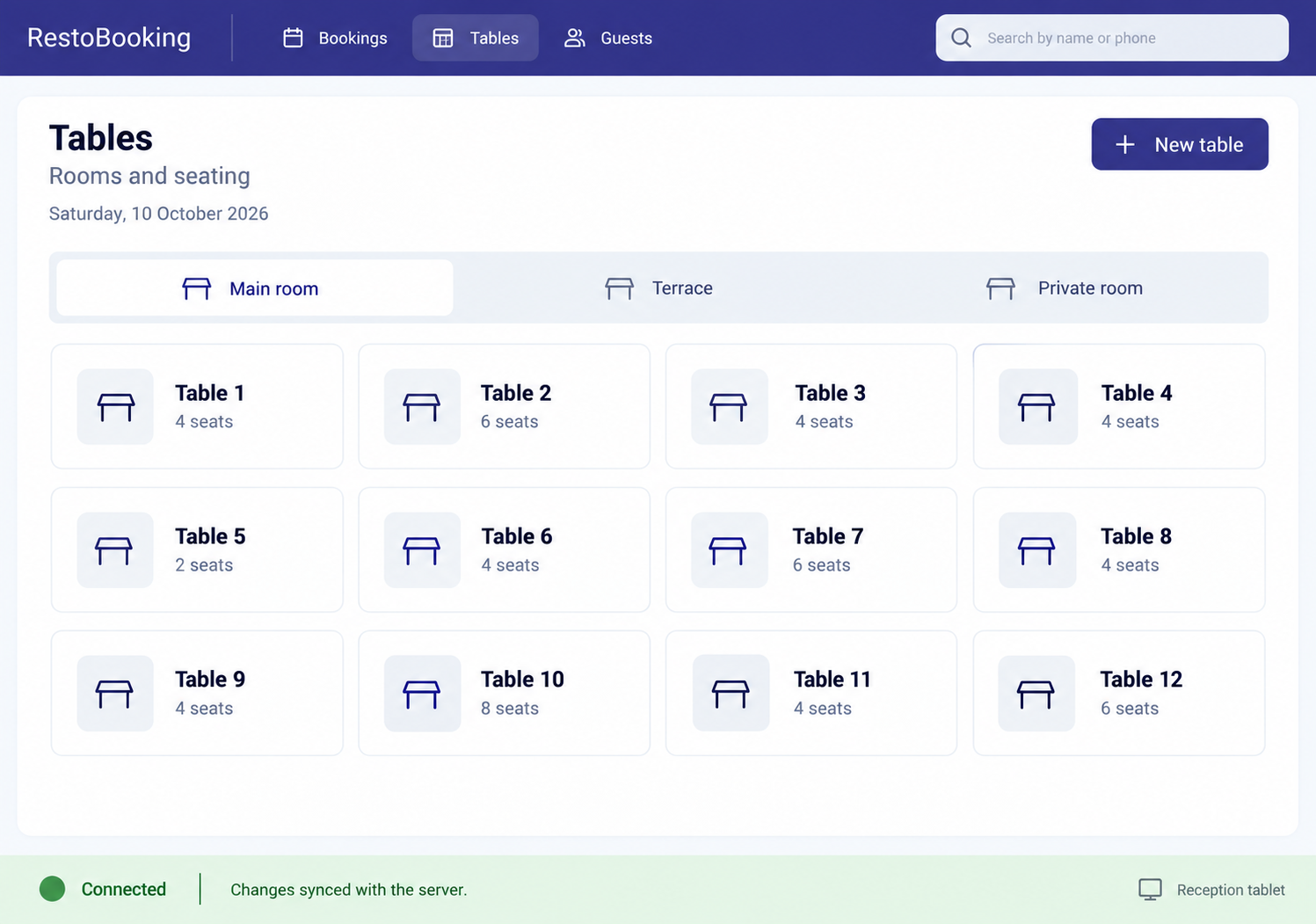1316x924 pixels.
Task: Click the search magnifier icon
Action: [961, 38]
